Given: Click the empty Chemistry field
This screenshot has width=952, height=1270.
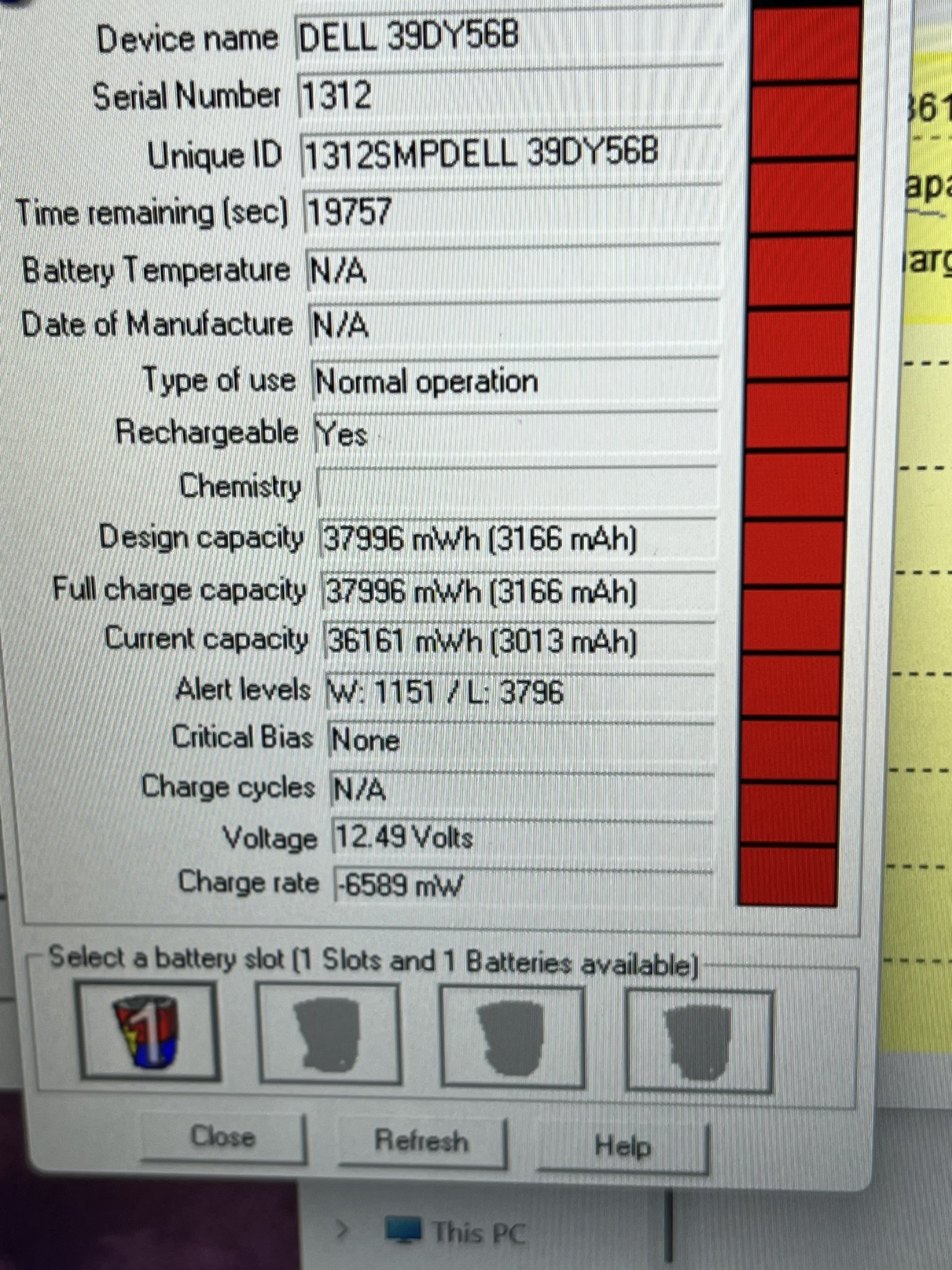Looking at the screenshot, I should pos(516,487).
